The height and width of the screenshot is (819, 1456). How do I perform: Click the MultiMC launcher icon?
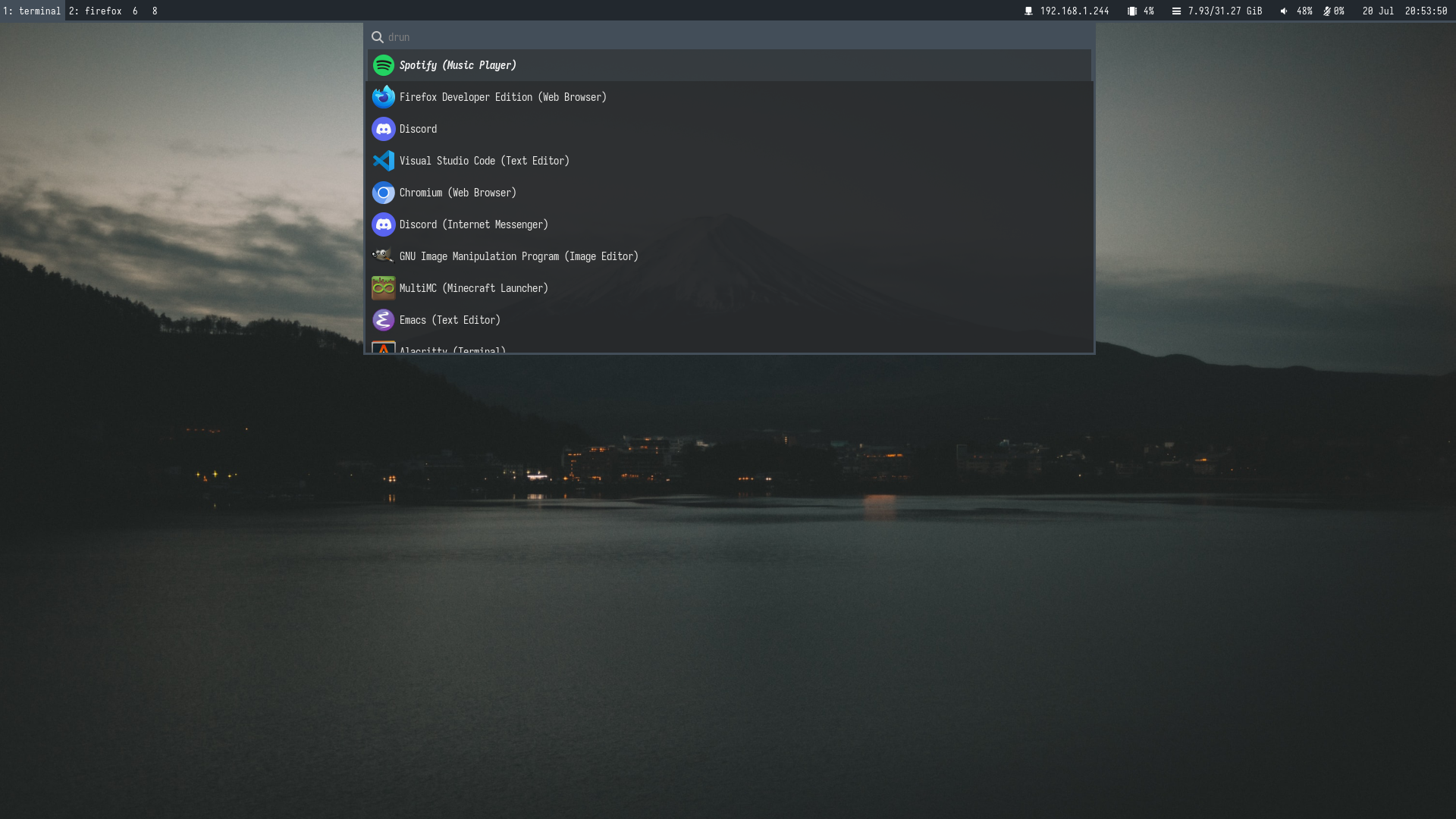coord(383,288)
